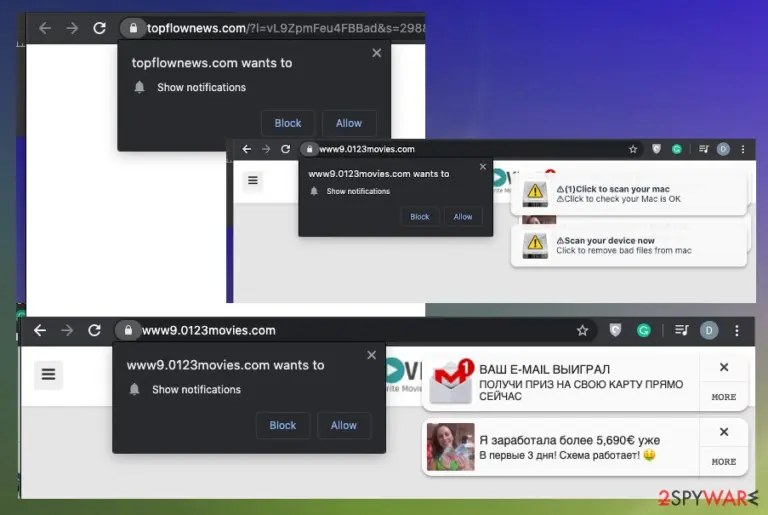The width and height of the screenshot is (768, 515).
Task: Open hamburger menu in middle 0123movies page
Action: click(253, 180)
